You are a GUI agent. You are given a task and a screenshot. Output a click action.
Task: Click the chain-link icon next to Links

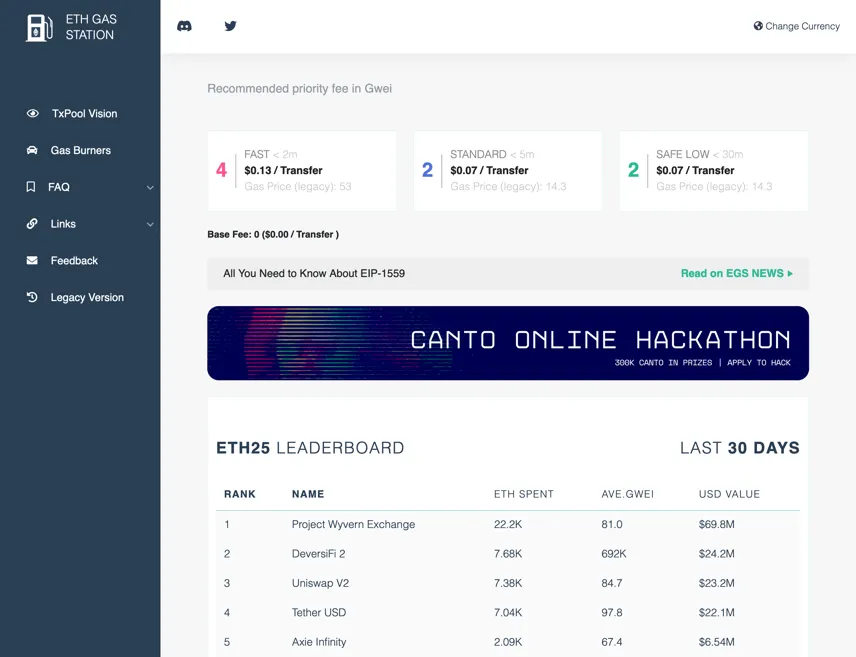point(32,224)
